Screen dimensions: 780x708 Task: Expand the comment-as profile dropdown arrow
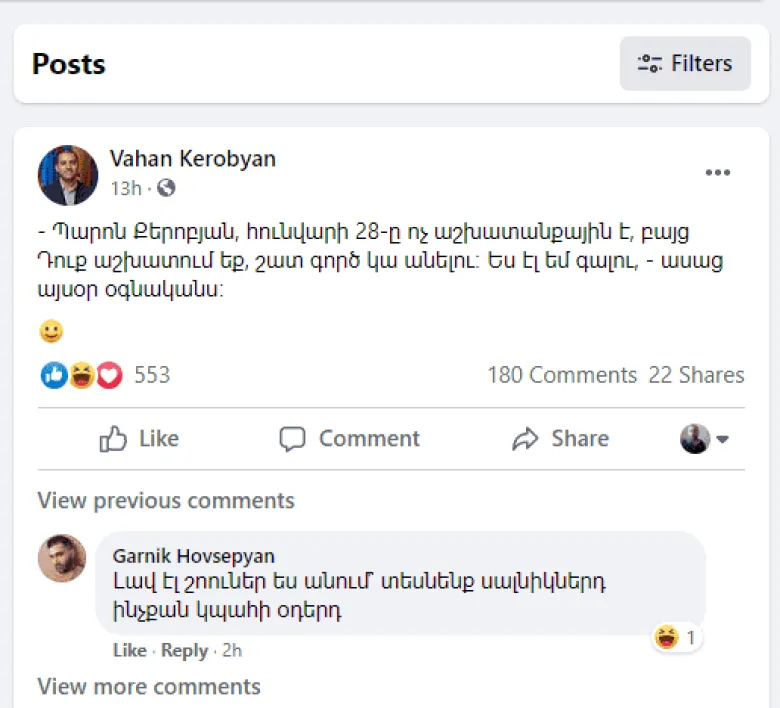point(722,439)
